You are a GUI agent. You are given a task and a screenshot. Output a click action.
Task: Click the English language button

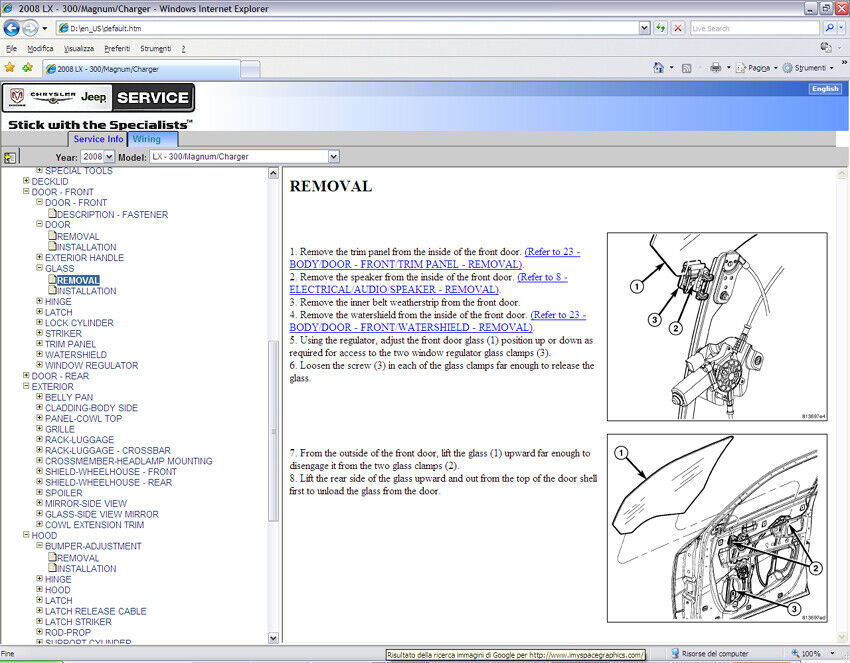click(825, 89)
